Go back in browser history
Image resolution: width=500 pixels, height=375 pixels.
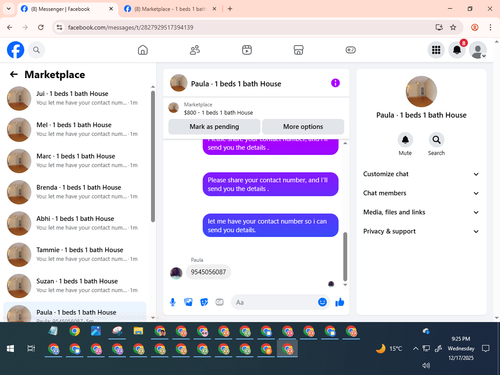point(9,27)
